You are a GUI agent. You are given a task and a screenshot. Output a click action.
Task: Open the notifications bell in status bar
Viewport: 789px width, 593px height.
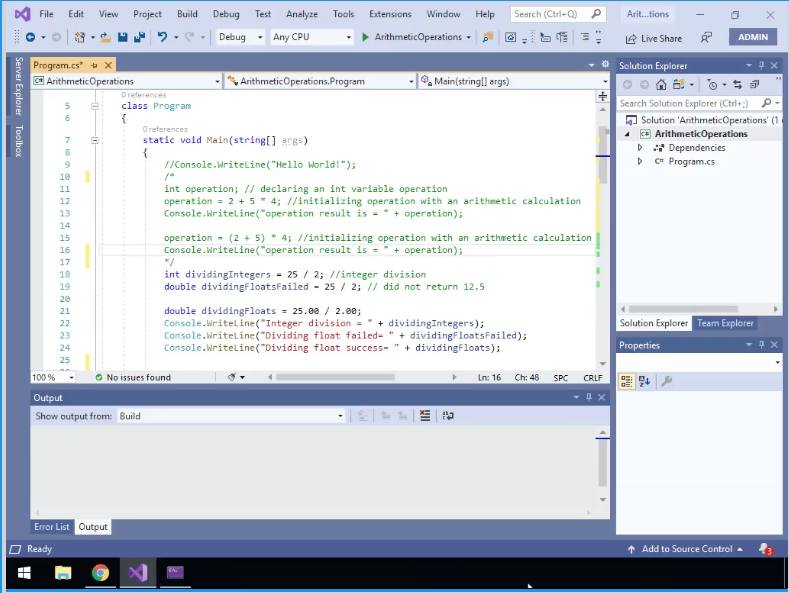(765, 549)
